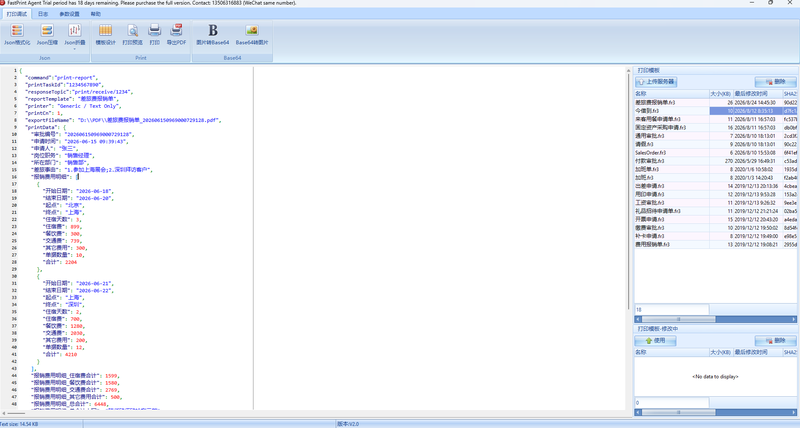Select template 通用审批.fr3
Viewport: 800px width, 428px height.
click(671, 136)
